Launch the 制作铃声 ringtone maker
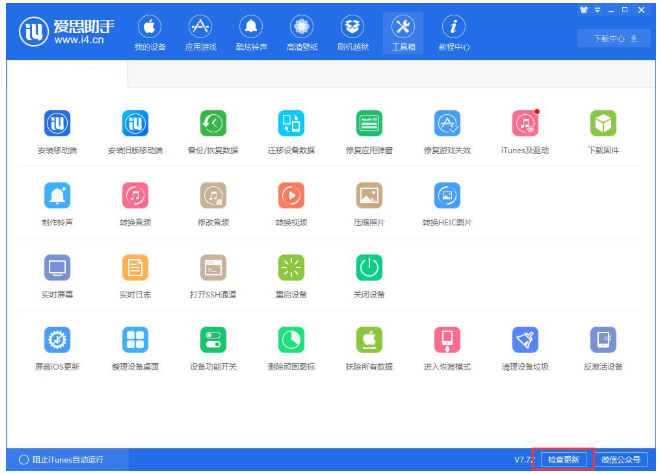This screenshot has width=661, height=474. click(57, 204)
